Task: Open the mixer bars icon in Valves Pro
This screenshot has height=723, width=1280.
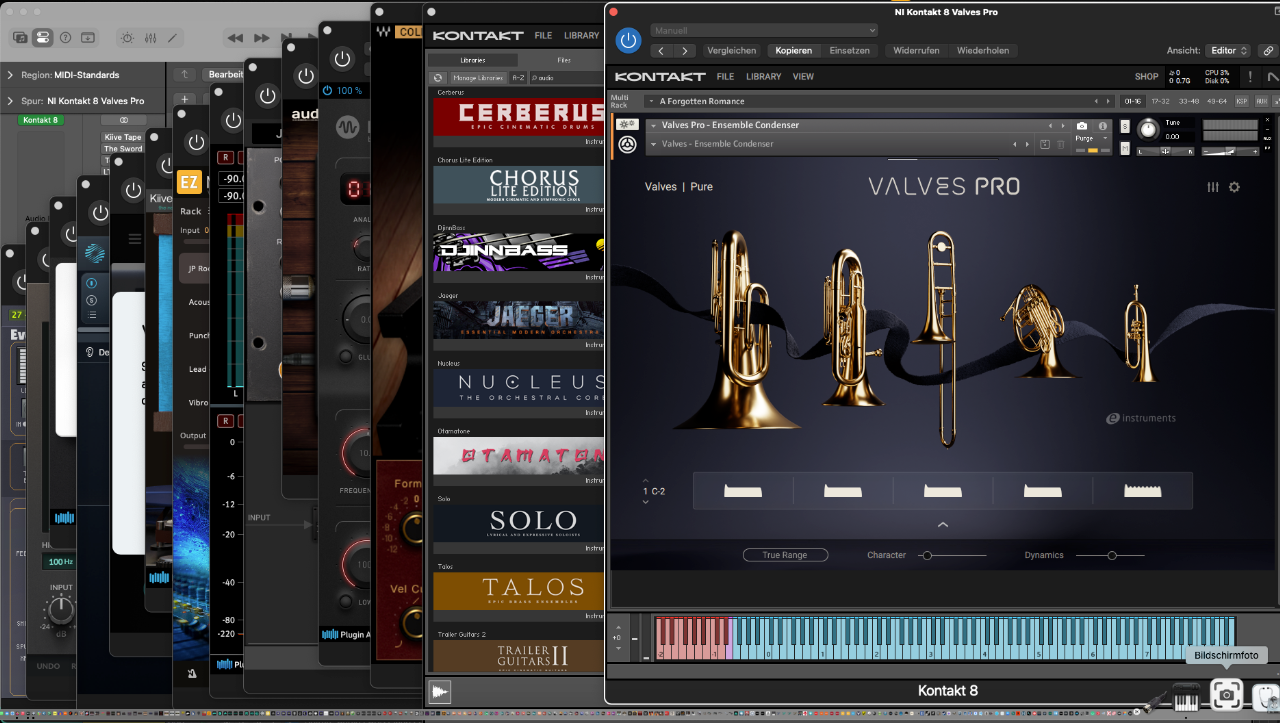Action: point(1213,187)
